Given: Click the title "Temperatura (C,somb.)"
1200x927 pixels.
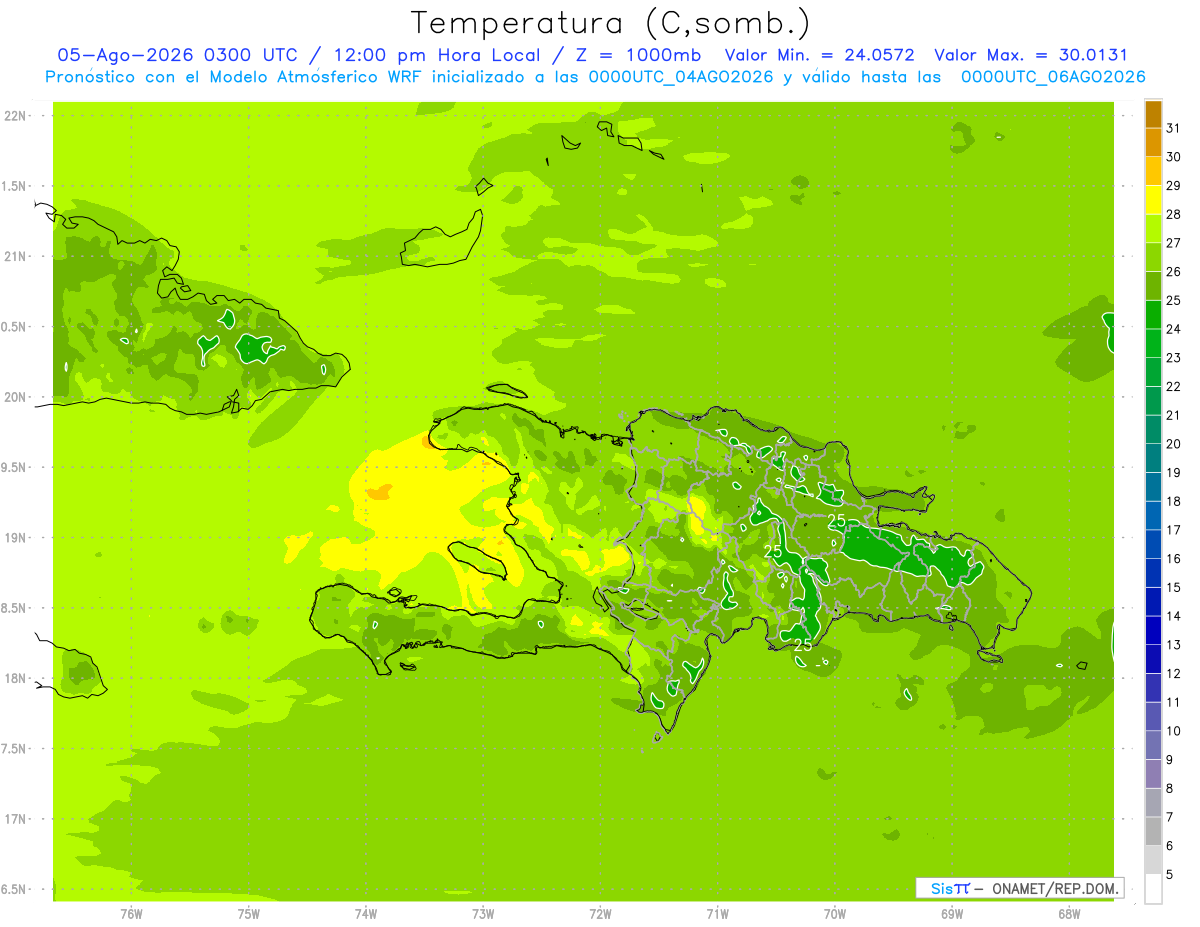Looking at the screenshot, I should 611,23.
